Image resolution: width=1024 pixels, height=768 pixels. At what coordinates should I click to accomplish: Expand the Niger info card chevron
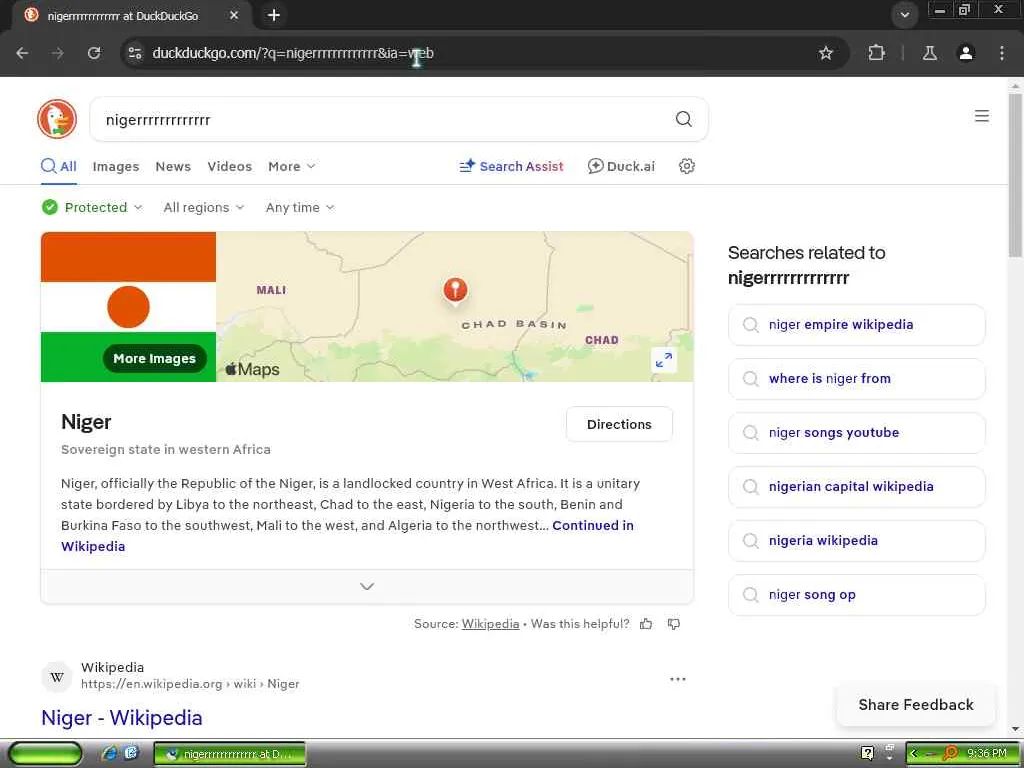click(x=367, y=586)
